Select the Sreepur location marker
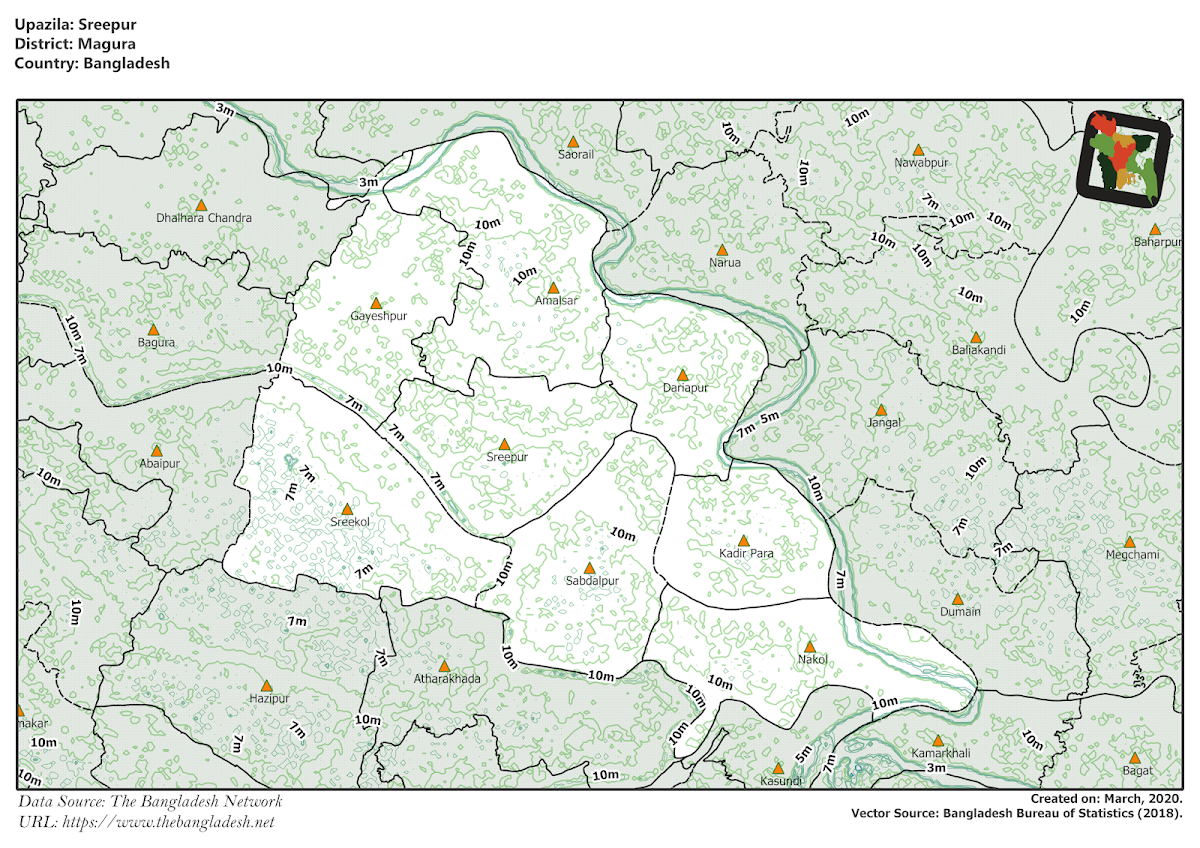Image resolution: width=1200 pixels, height=848 pixels. click(505, 442)
